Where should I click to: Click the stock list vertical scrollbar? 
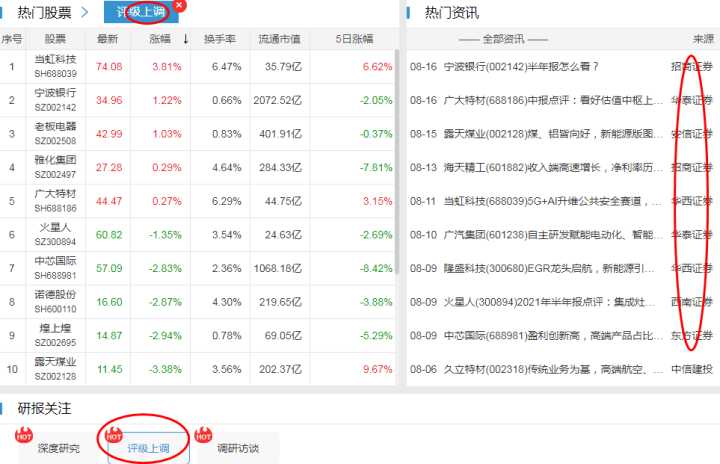click(x=397, y=161)
